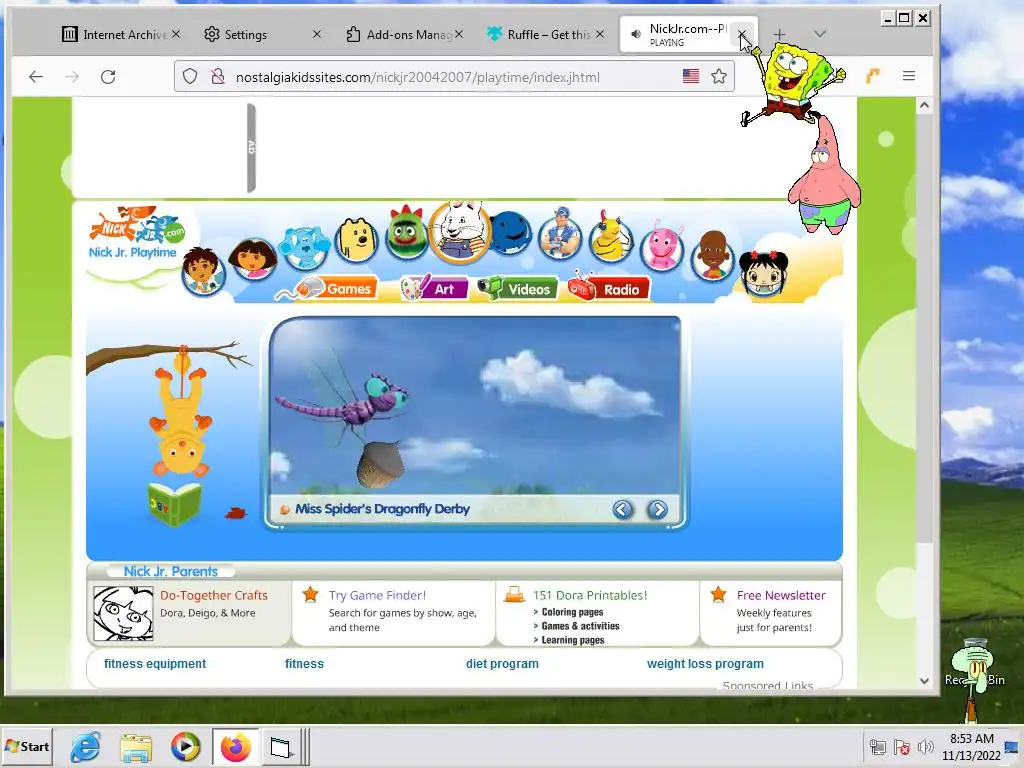Open the tracking protection shield icon
The image size is (1024, 768).
coord(189,77)
